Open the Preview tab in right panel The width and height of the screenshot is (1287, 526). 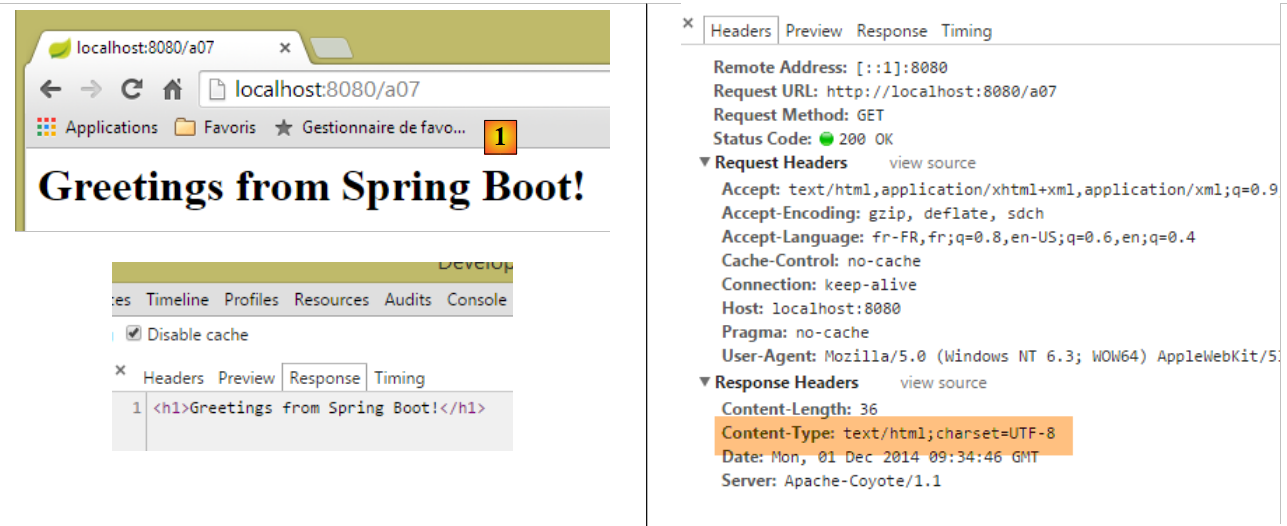tap(813, 31)
